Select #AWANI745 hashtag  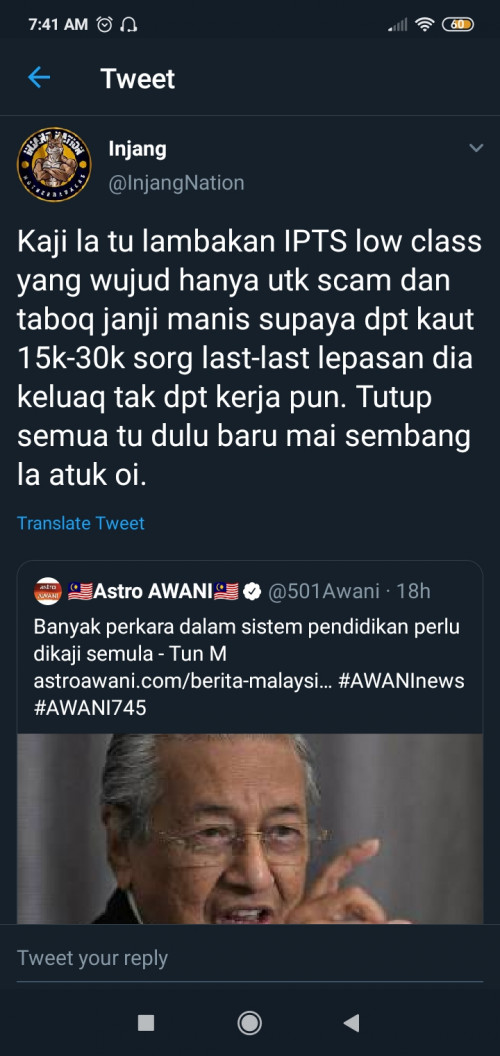(90, 708)
